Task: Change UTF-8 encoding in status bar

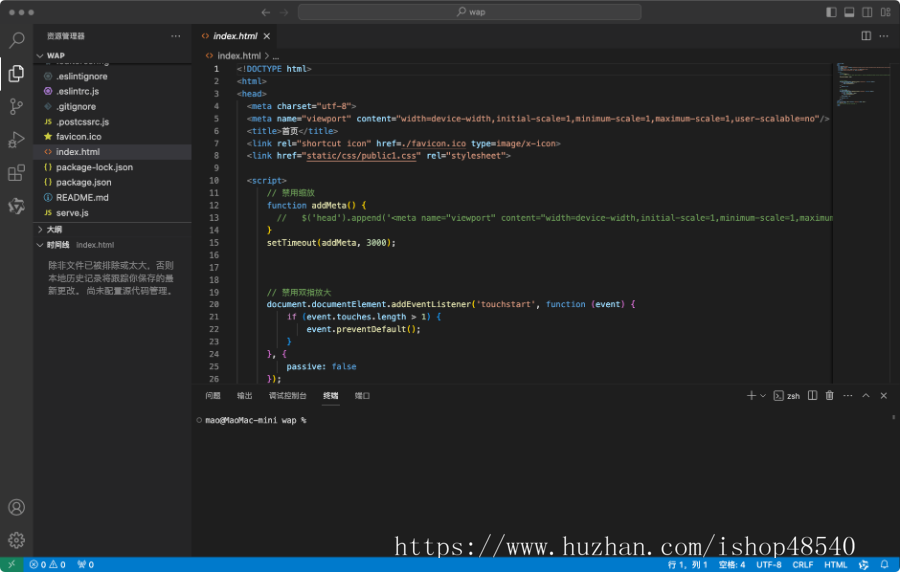Action: coord(769,564)
